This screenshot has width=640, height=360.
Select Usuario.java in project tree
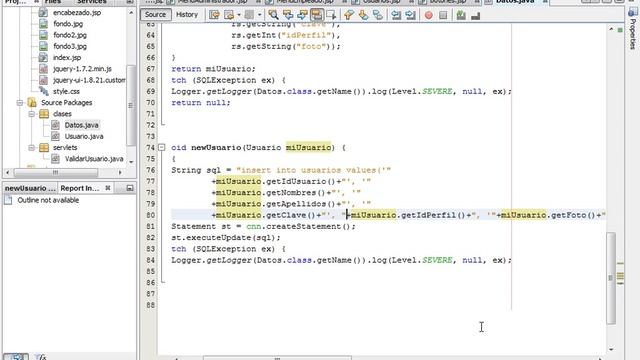84,136
